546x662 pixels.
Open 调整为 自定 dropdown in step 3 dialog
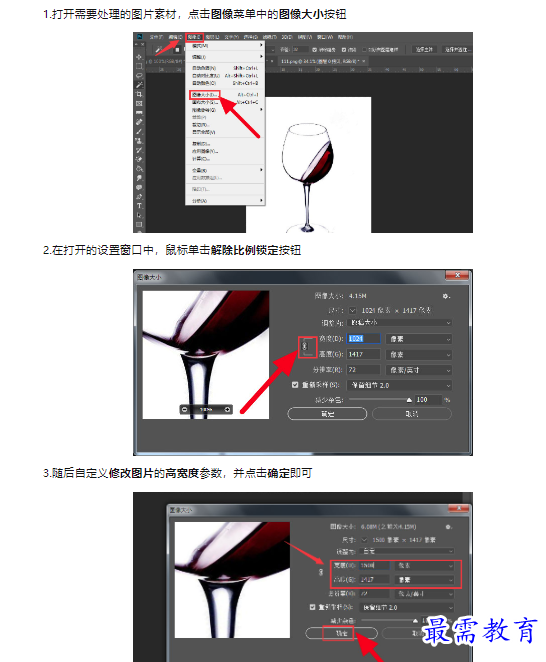[x=407, y=551]
